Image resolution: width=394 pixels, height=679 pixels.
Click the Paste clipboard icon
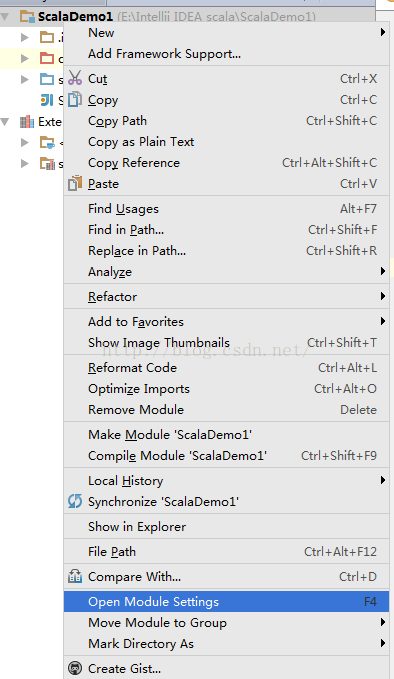click(x=75, y=183)
